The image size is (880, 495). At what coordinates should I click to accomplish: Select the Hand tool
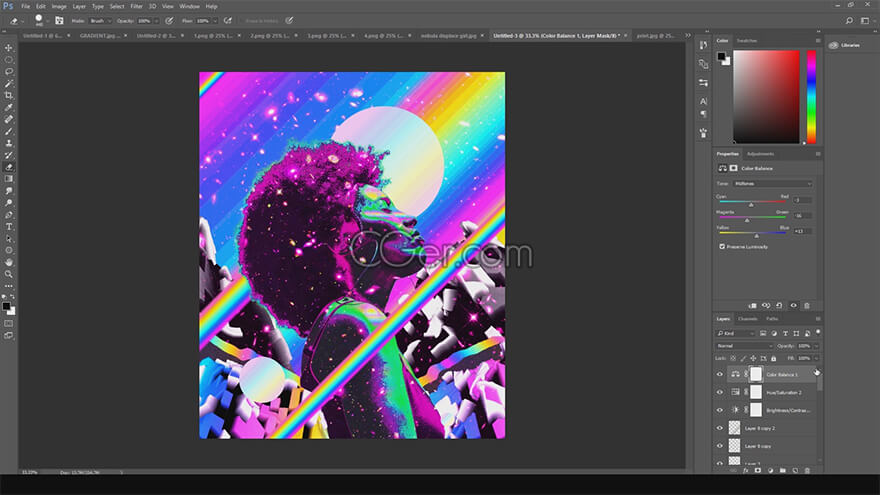(8, 262)
